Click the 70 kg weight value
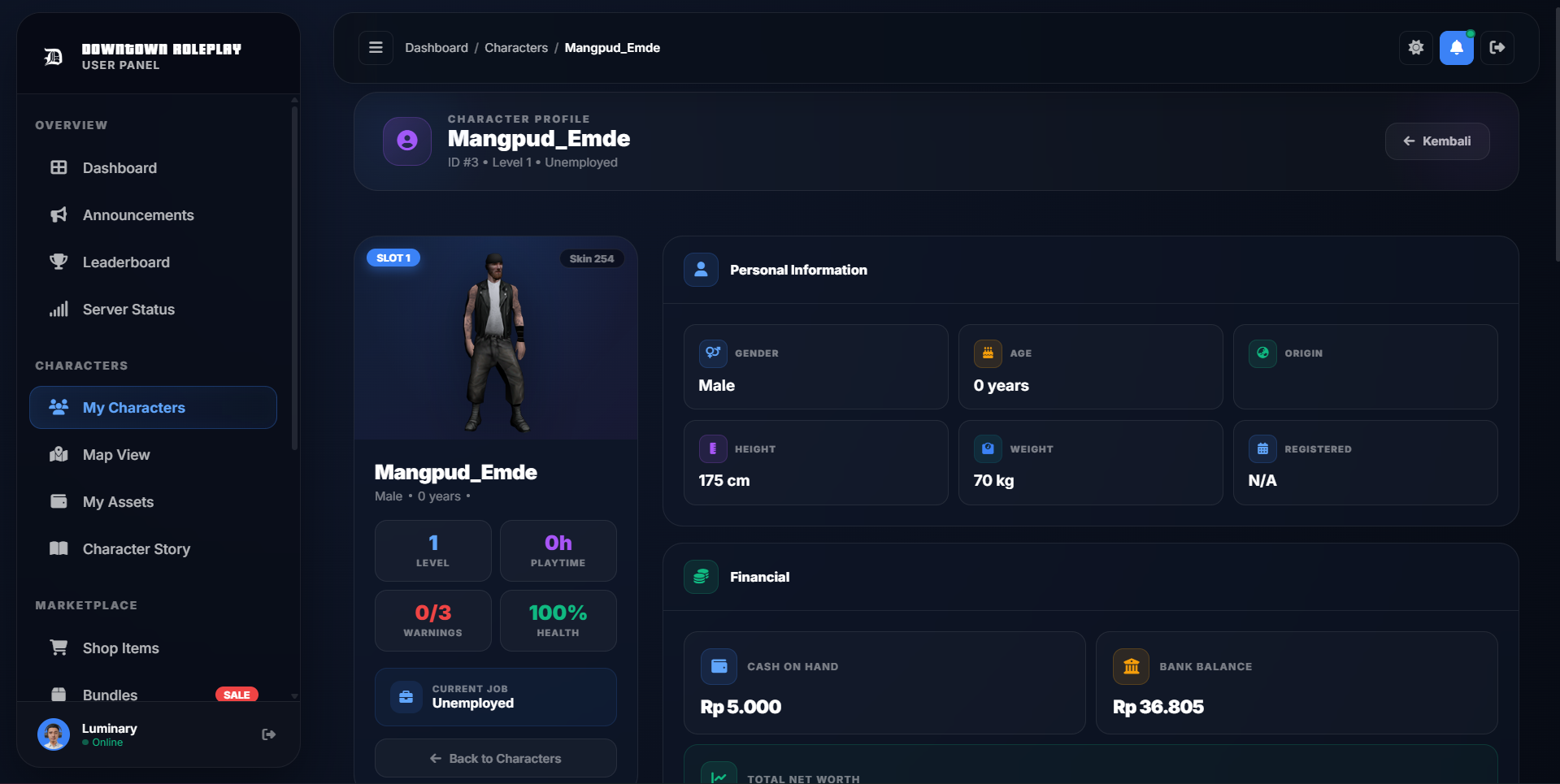Image resolution: width=1560 pixels, height=784 pixels. pos(993,480)
